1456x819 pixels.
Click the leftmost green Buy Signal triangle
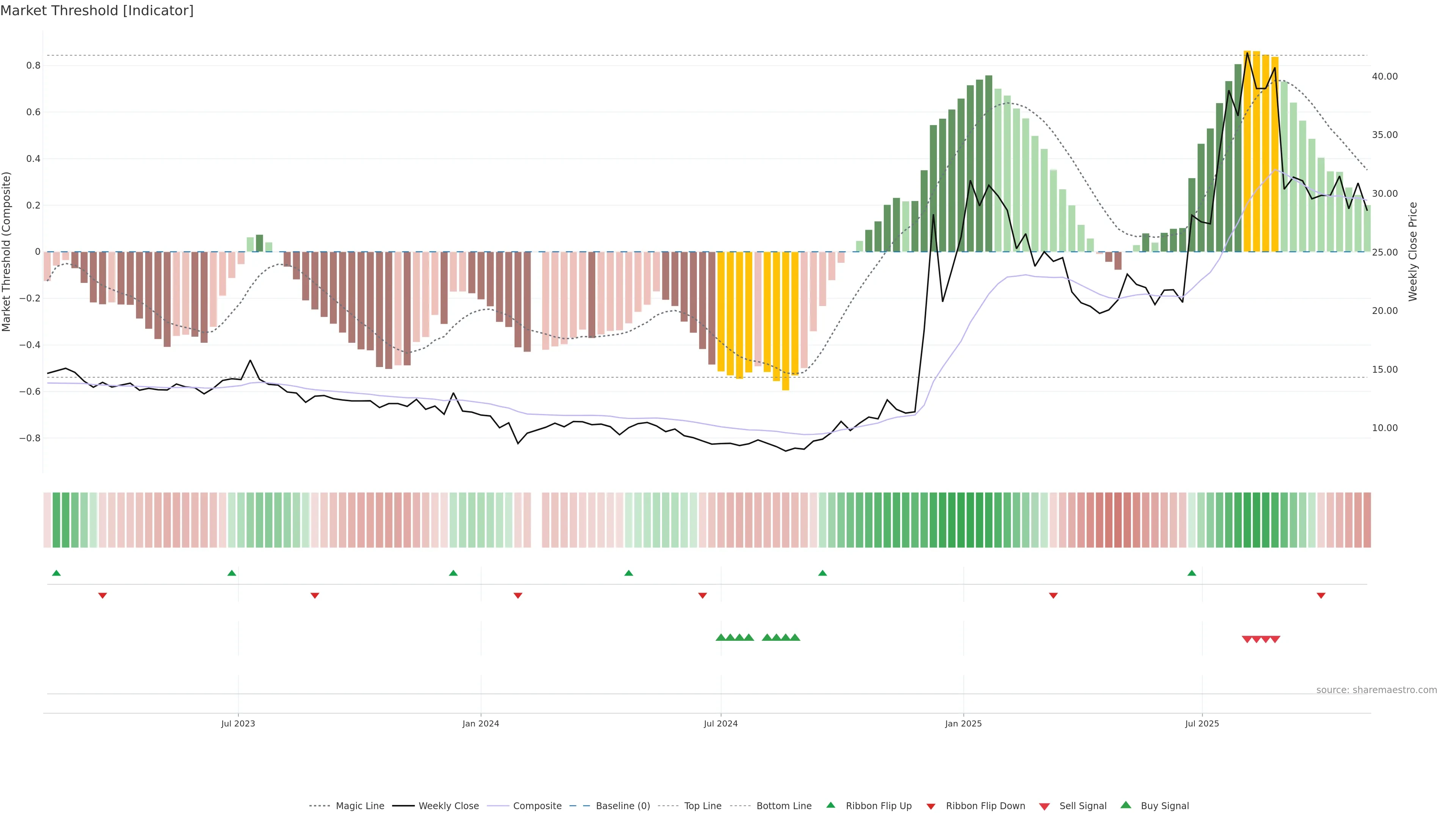click(x=721, y=637)
